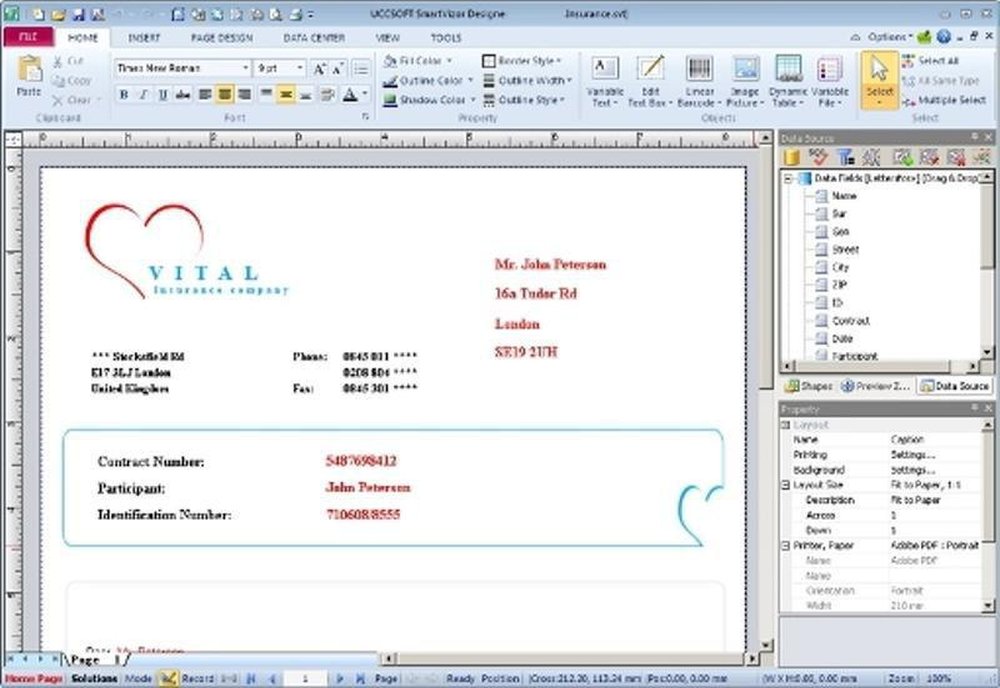Go to first record in status bar
1000x688 pixels.
[251, 678]
